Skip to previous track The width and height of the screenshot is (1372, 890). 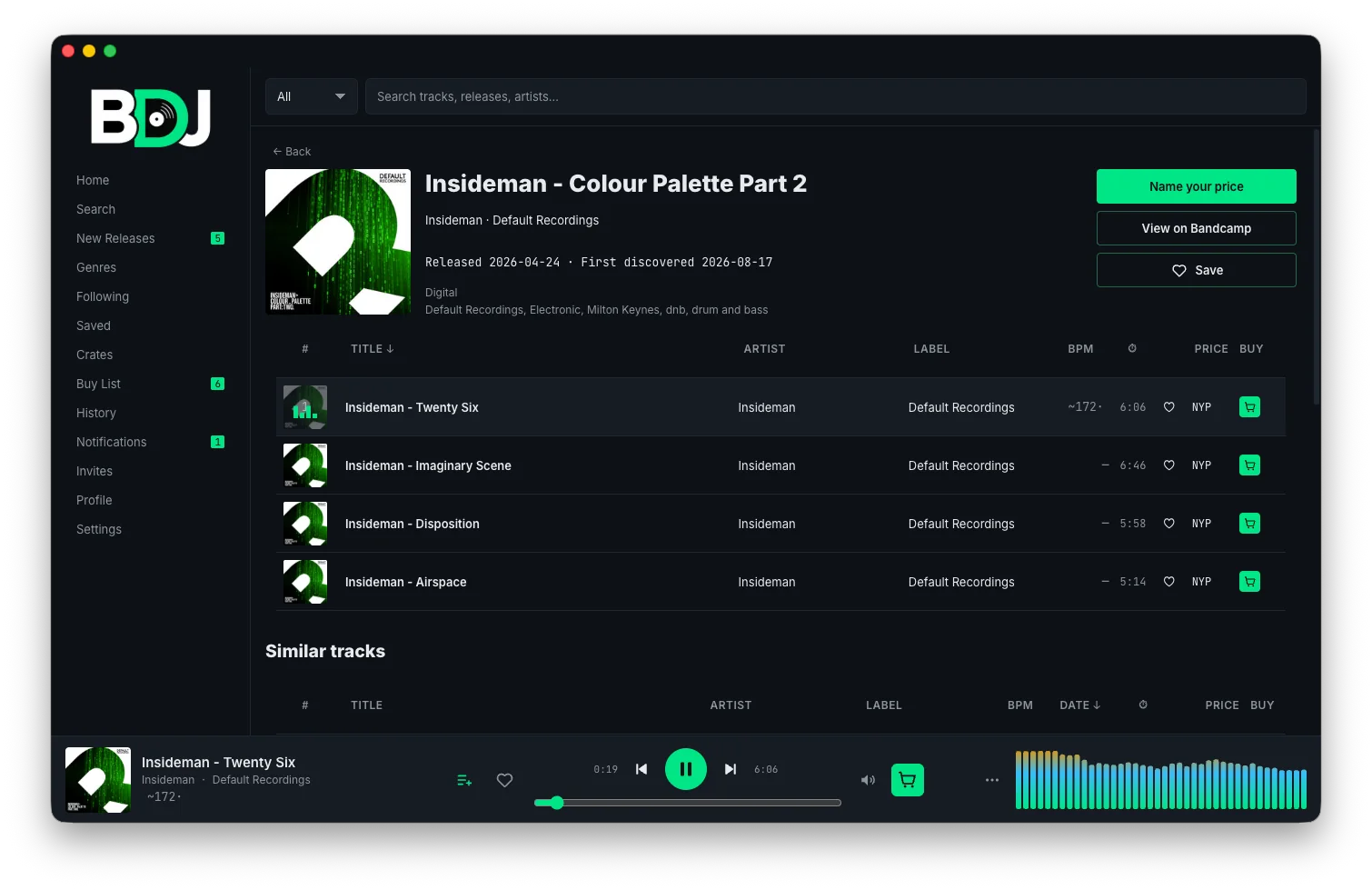pos(641,769)
